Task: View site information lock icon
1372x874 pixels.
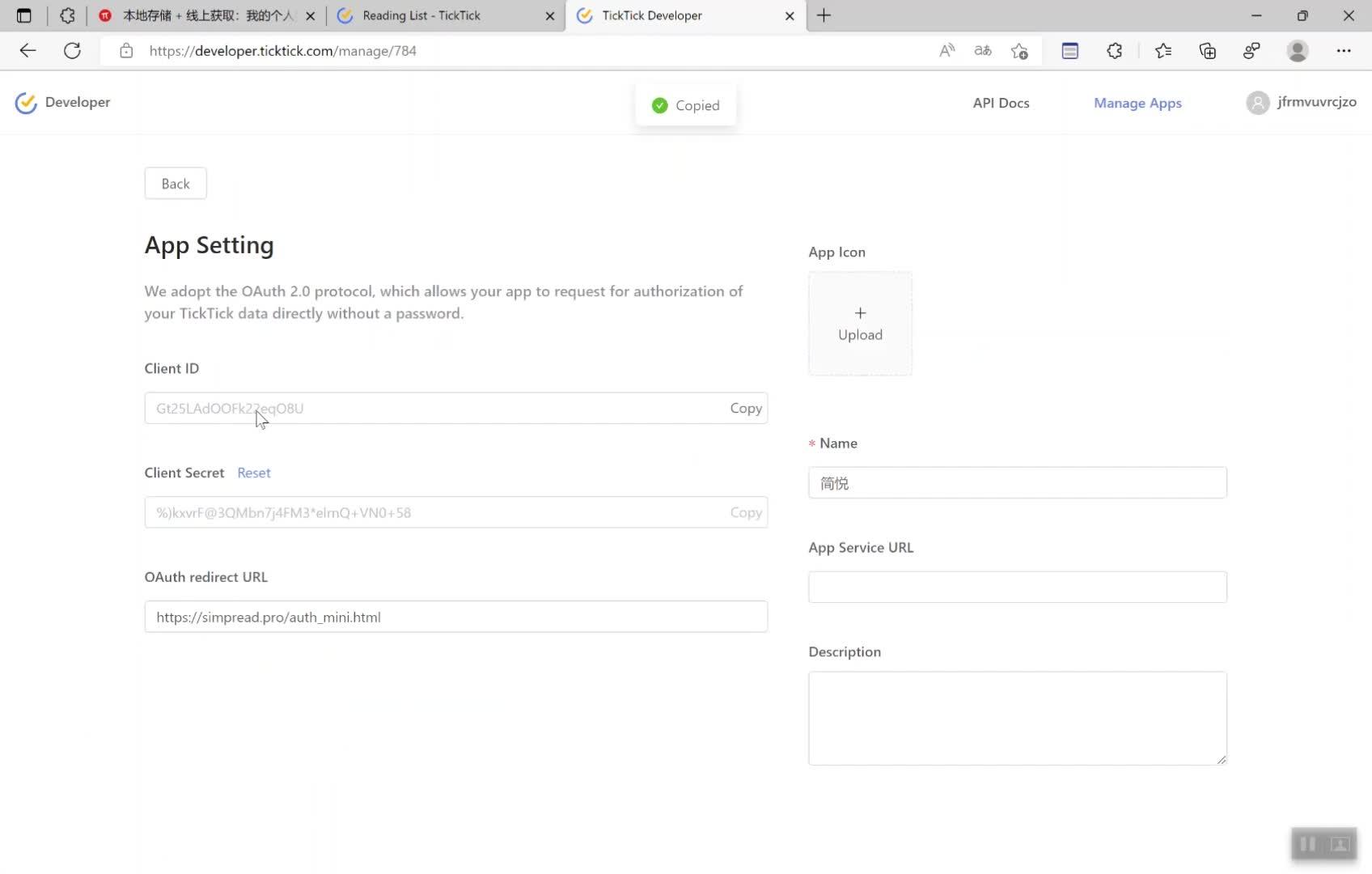Action: tap(126, 51)
